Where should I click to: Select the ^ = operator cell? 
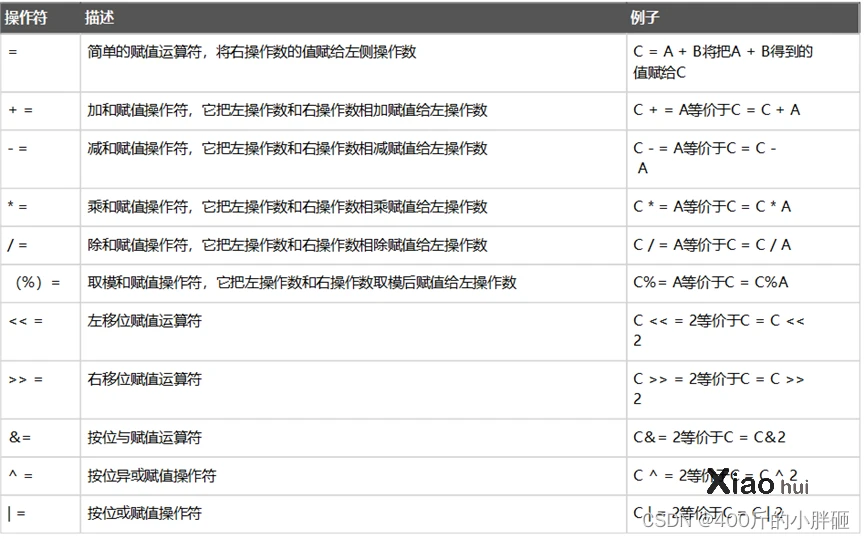(x=18, y=475)
